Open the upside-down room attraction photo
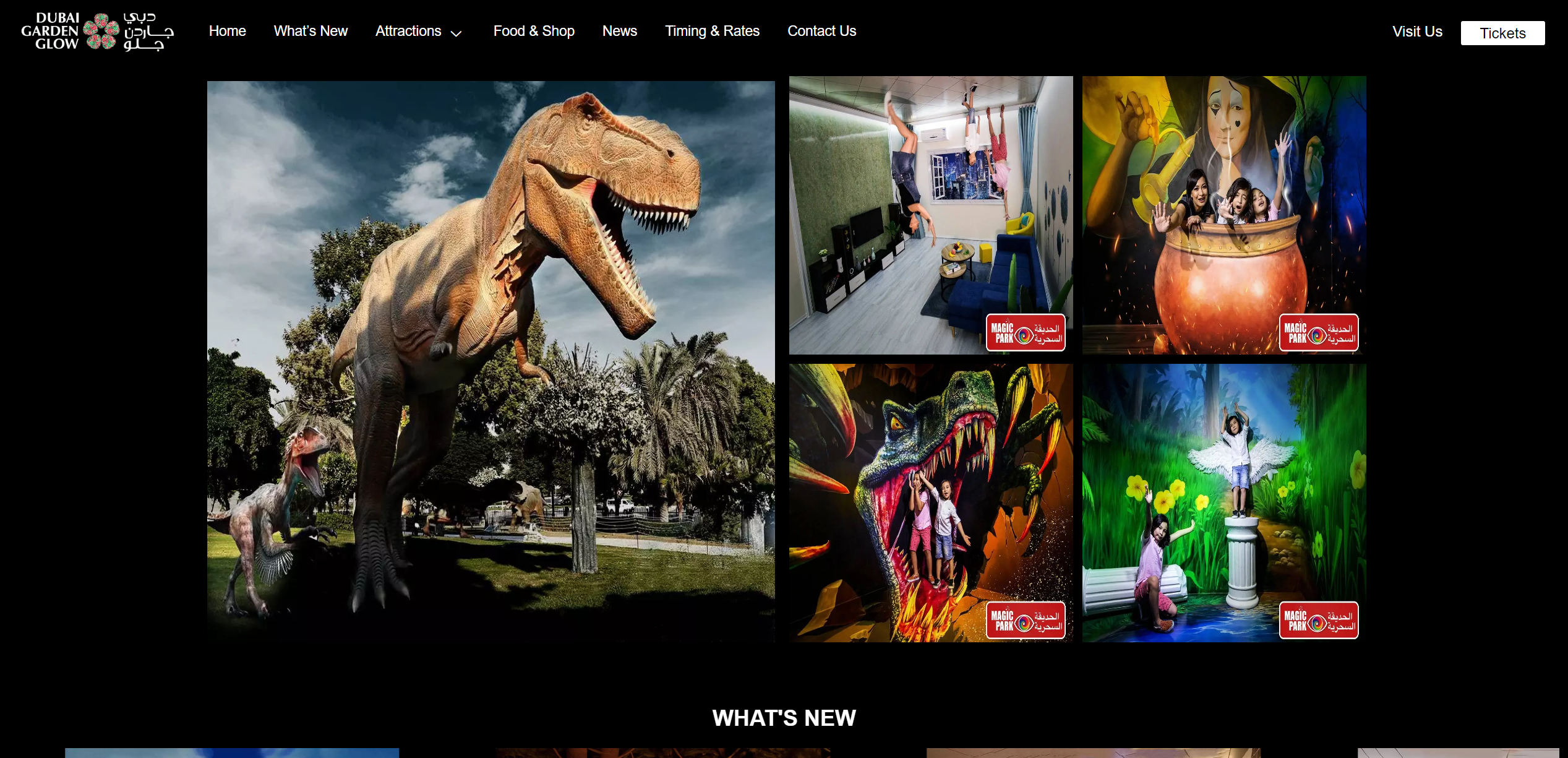The image size is (1568, 758). coord(931,215)
